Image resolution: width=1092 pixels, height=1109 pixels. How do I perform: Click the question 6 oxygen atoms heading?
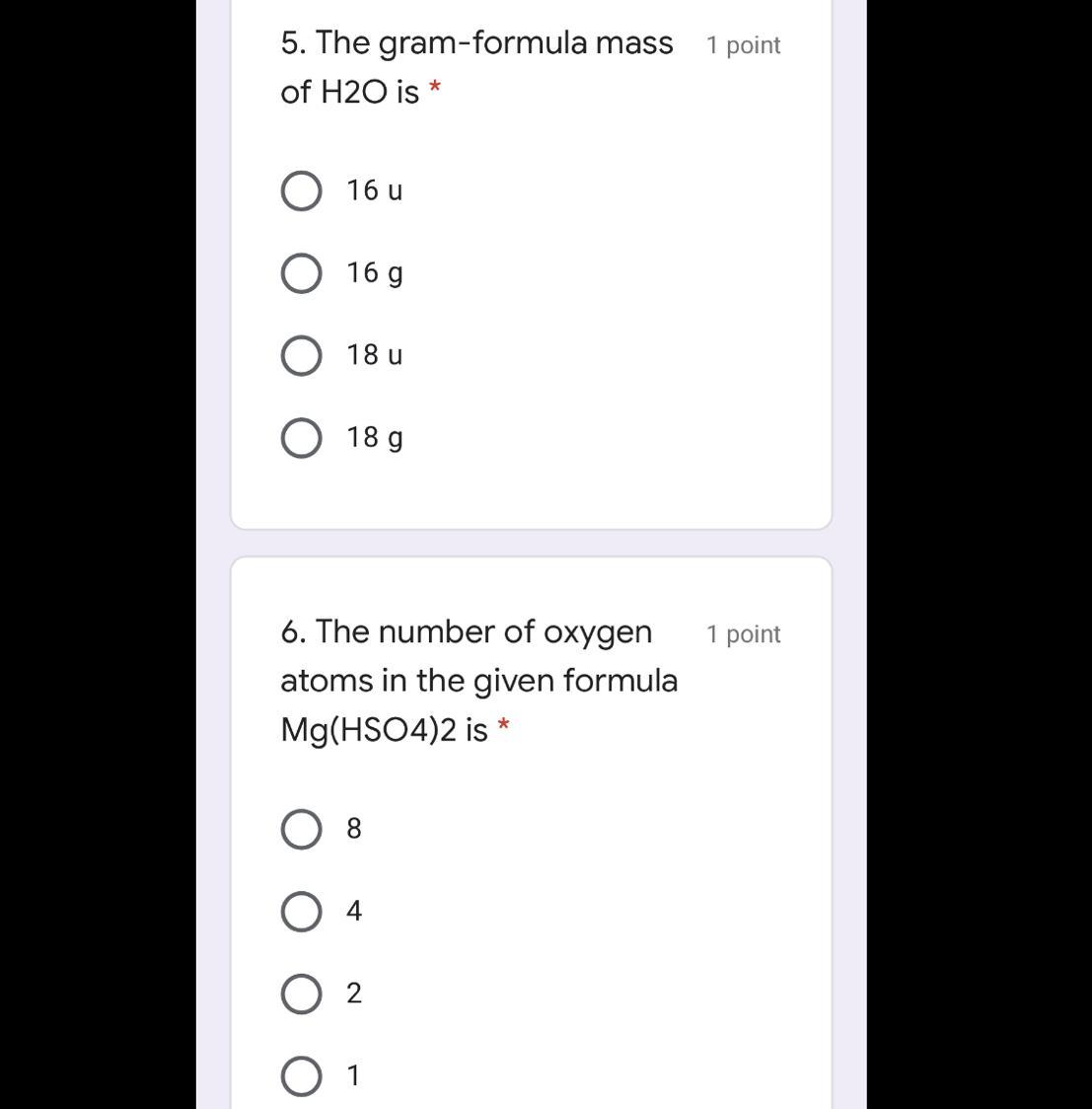(466, 632)
